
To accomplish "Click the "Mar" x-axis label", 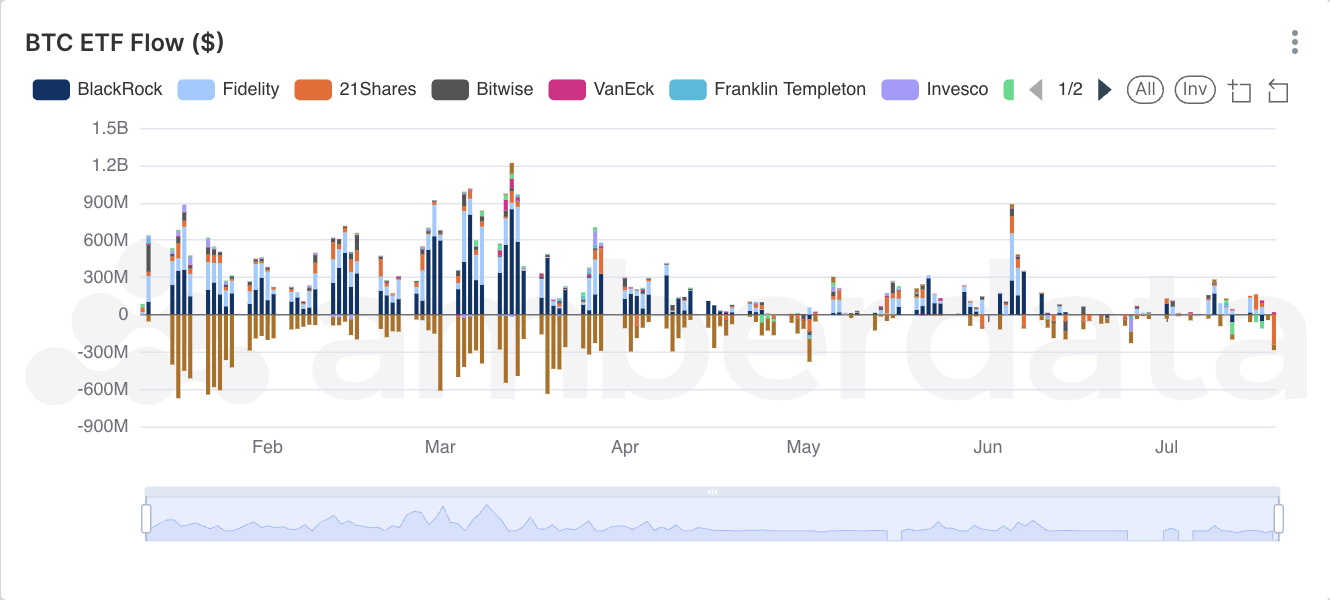I will point(440,447).
